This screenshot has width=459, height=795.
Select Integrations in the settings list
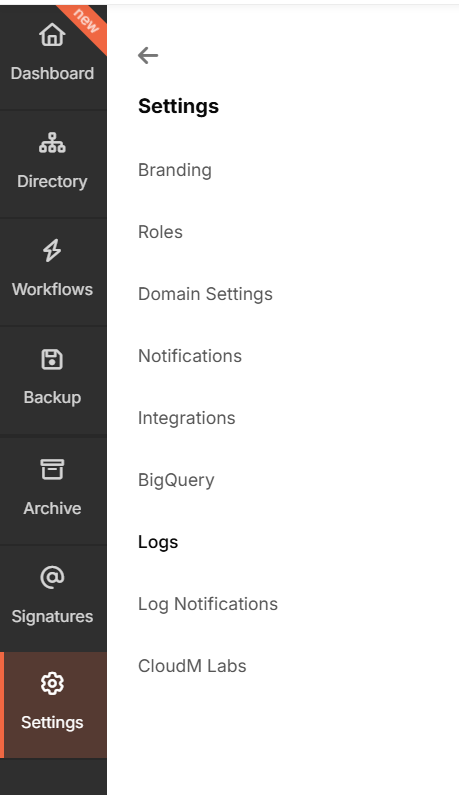[x=187, y=418]
